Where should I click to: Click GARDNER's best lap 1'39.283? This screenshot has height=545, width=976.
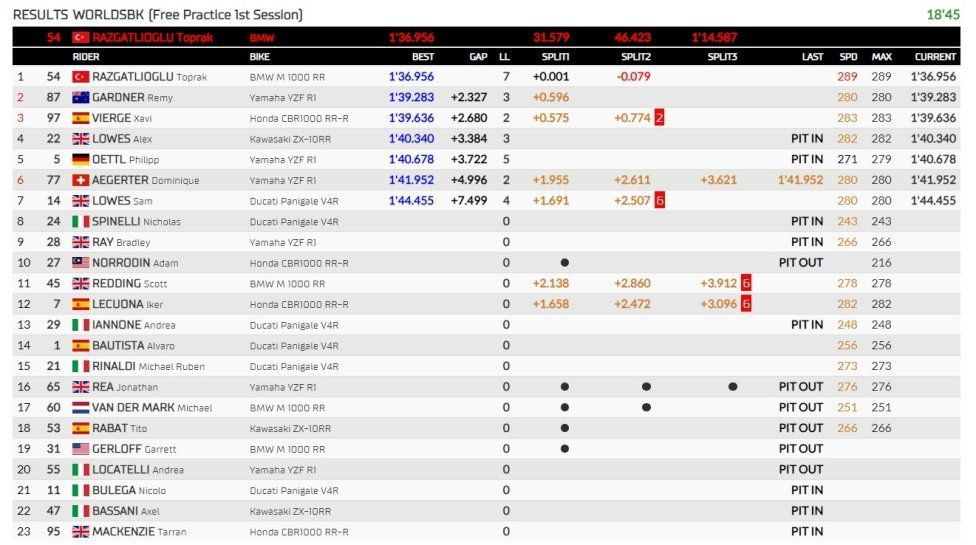tap(411, 97)
